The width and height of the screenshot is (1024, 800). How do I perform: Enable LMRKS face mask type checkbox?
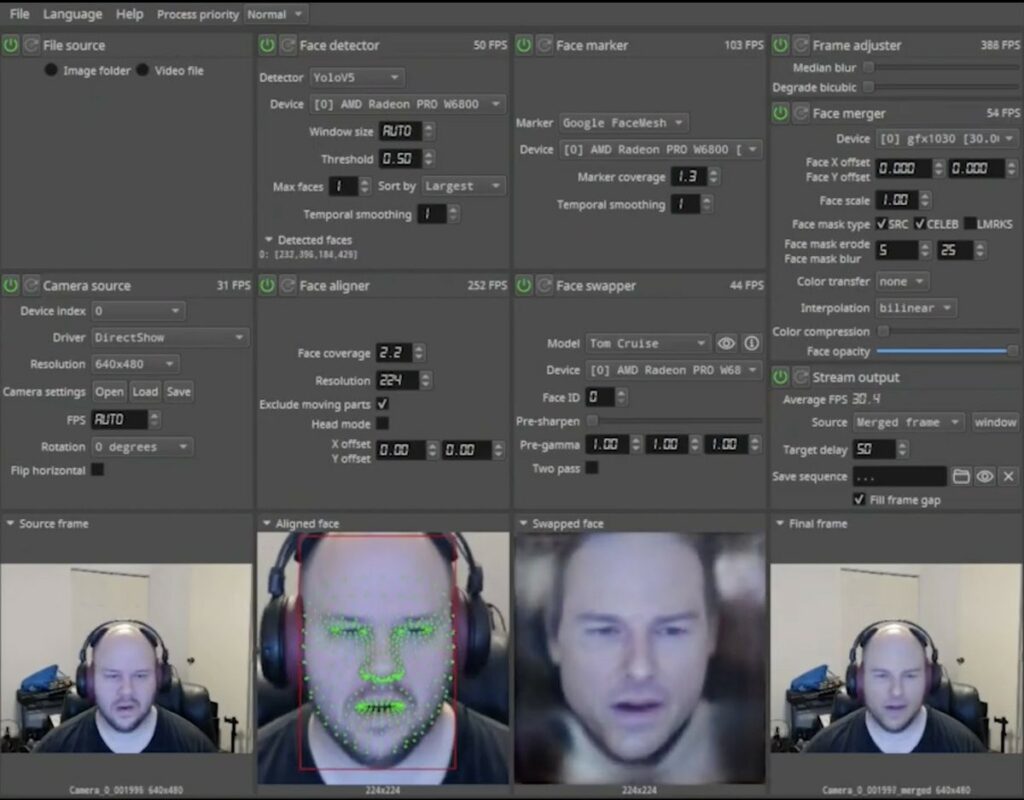click(x=970, y=223)
